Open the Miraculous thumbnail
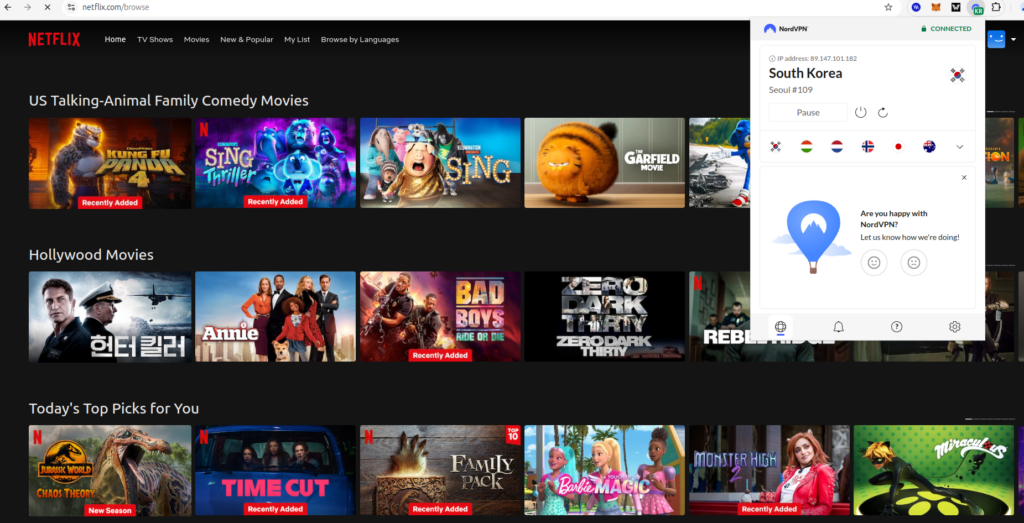The height and width of the screenshot is (523, 1024). 934,471
